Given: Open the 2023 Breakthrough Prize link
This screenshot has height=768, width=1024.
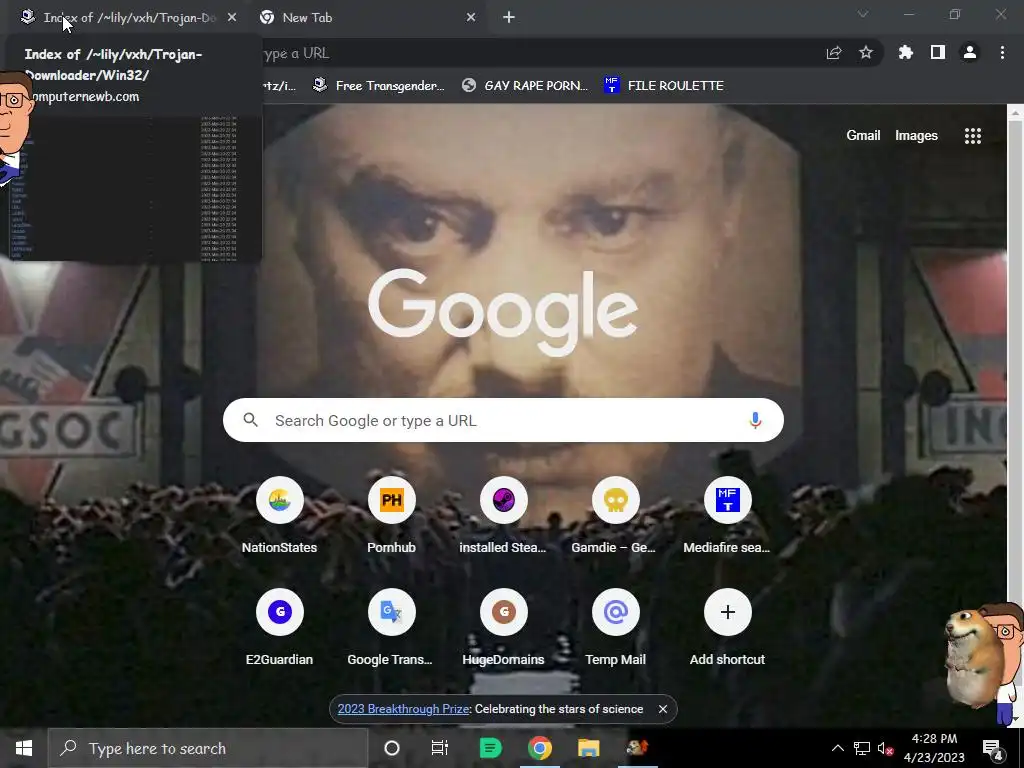Looking at the screenshot, I should pyautogui.click(x=404, y=709).
